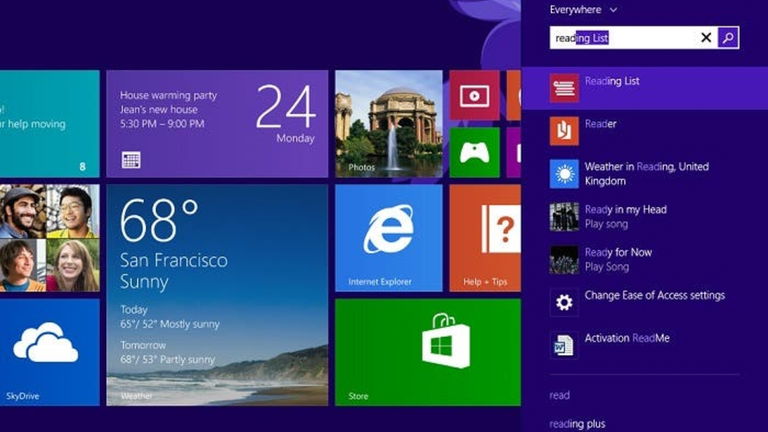Click 'Activation ReadMe' document name
This screenshot has width=768, height=432.
click(627, 338)
